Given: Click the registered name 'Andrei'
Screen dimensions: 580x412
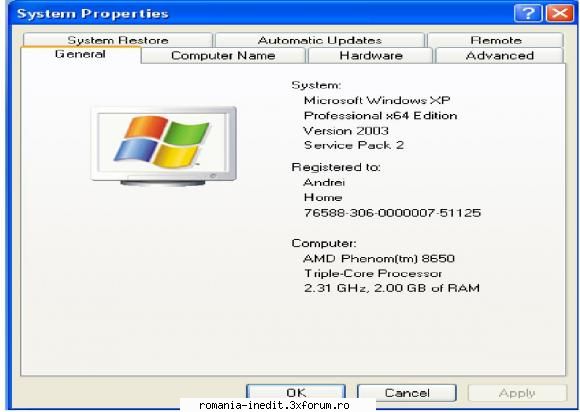Looking at the screenshot, I should (324, 182).
